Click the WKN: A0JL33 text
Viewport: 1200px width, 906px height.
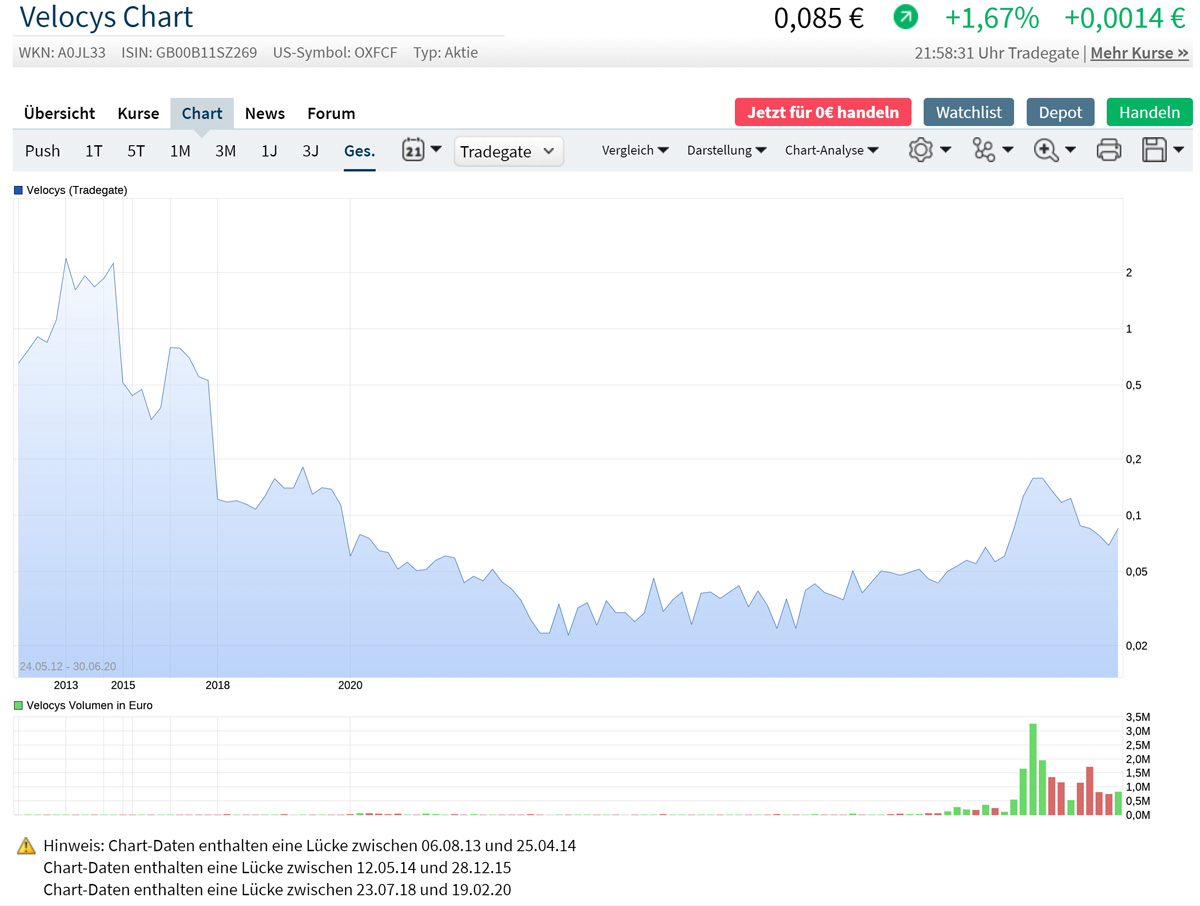pos(62,53)
